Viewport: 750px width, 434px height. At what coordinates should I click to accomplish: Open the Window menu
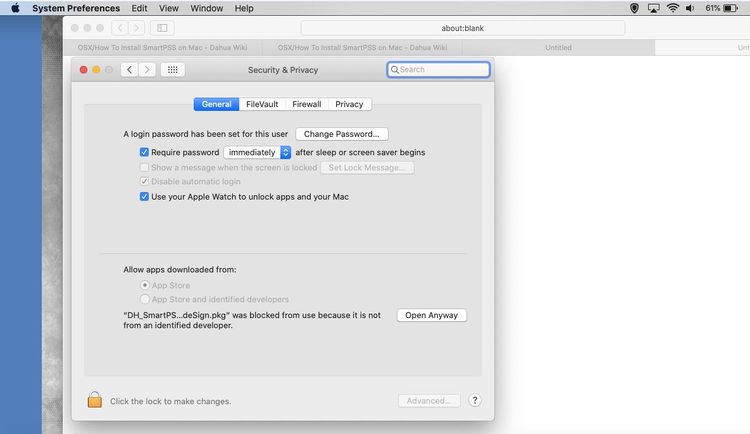point(207,8)
